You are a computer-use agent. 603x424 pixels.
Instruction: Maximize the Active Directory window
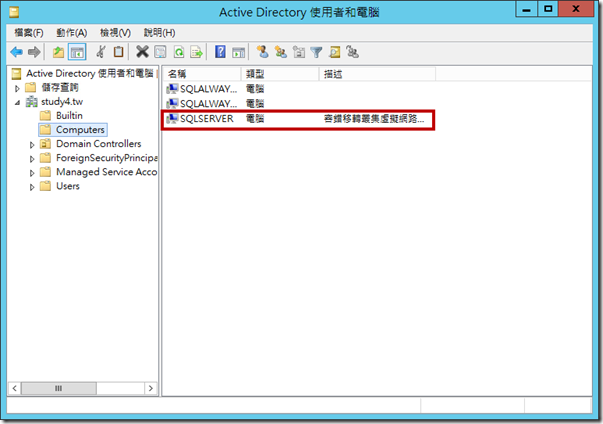coord(548,9)
